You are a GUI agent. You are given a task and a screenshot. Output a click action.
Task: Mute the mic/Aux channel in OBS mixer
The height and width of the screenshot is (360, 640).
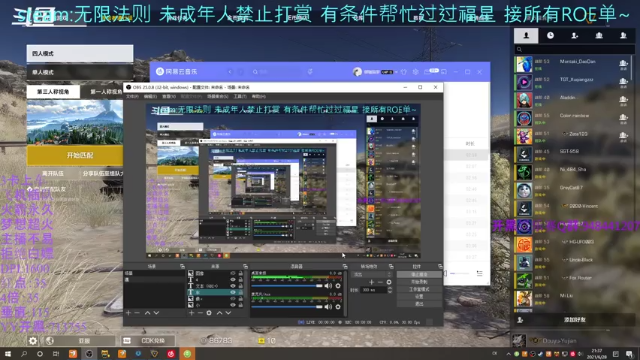[x=328, y=306]
